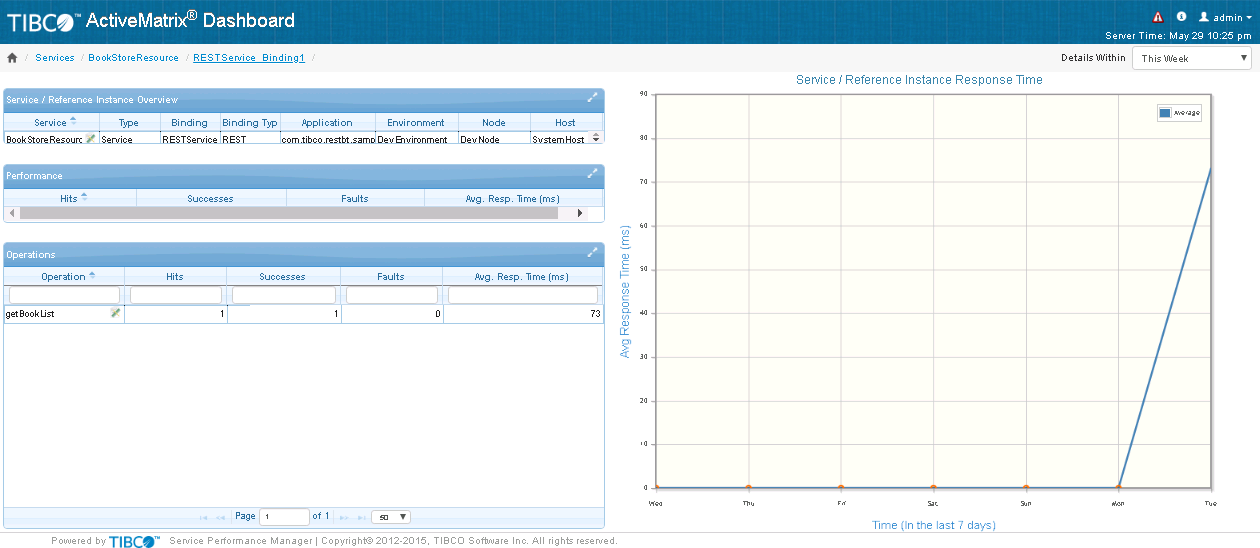
Task: Click Operations Faults column header
Action: pyautogui.click(x=391, y=276)
